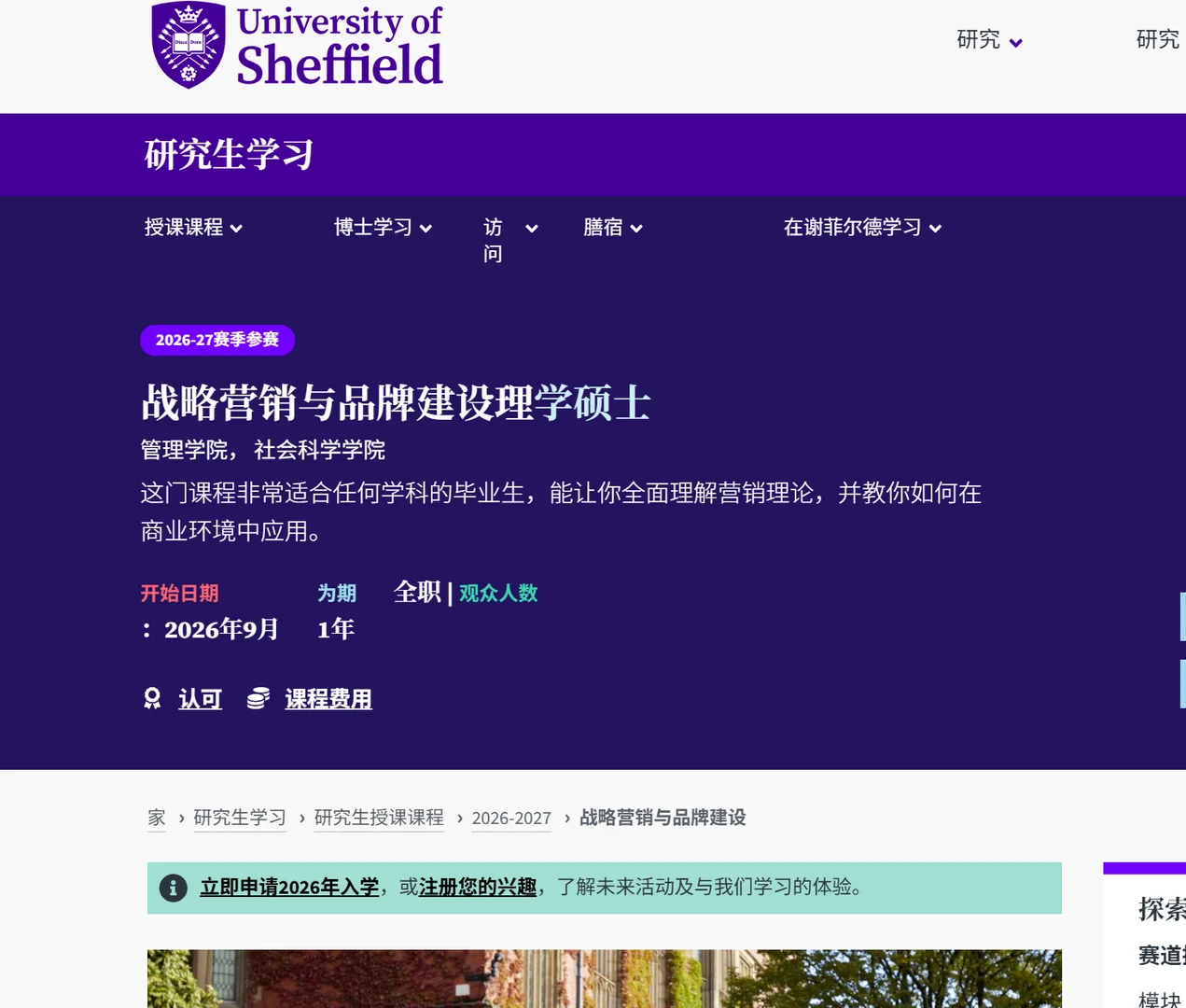The height and width of the screenshot is (1008, 1186).
Task: Go to 研究生学习 in the breadcrumb
Action: [x=240, y=818]
